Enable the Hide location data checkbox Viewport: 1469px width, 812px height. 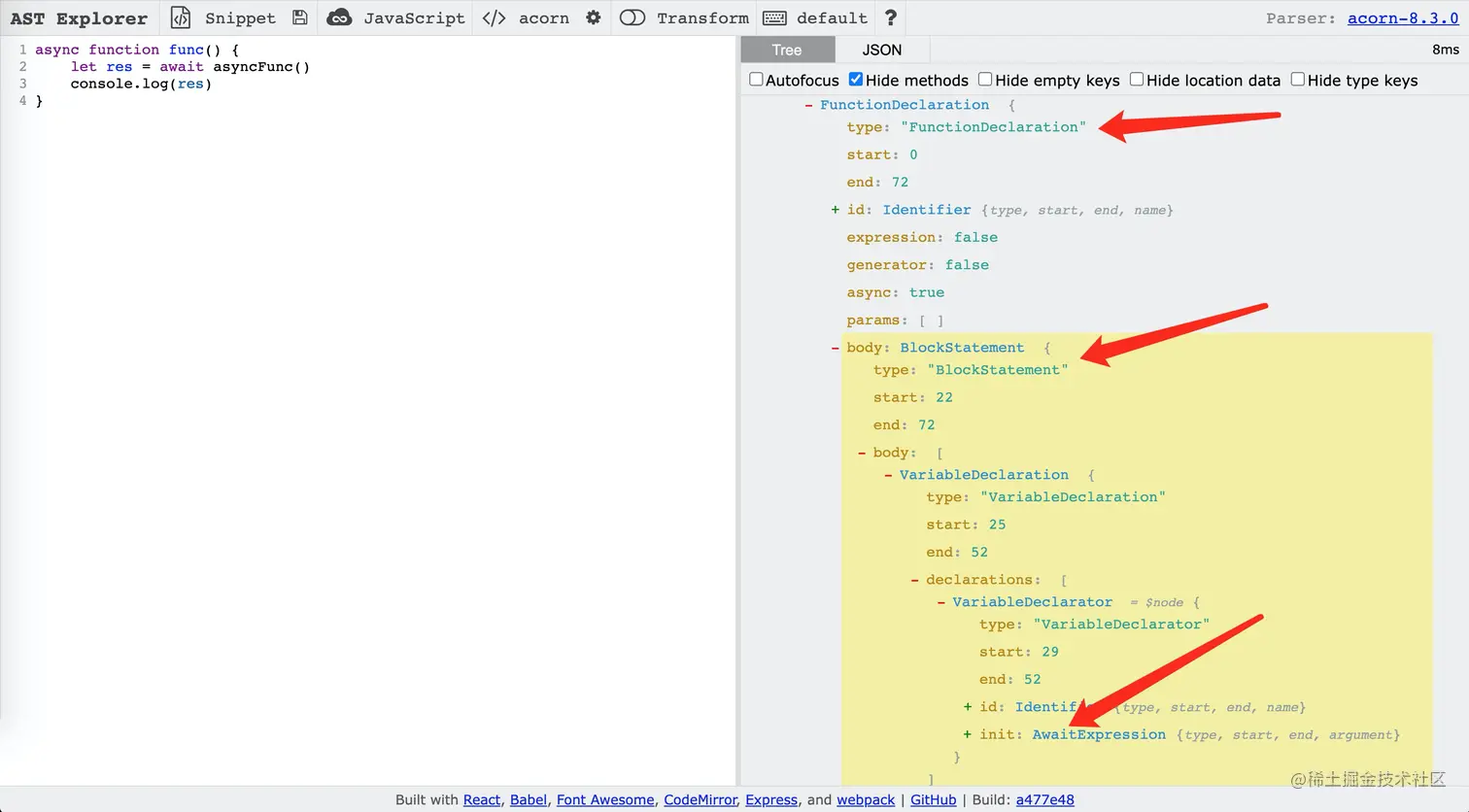[x=1137, y=80]
